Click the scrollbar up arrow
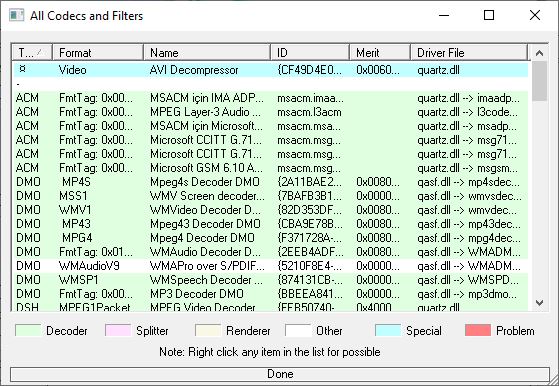This screenshot has height=386, width=559. point(539,53)
